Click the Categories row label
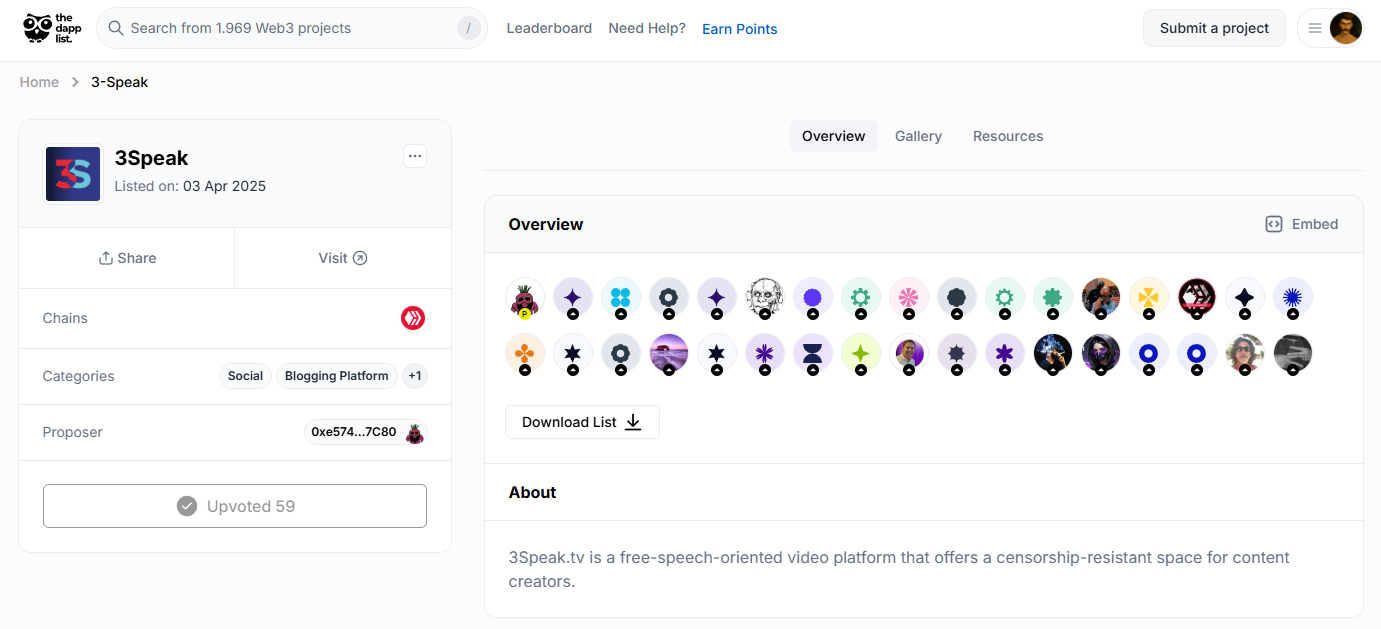Image resolution: width=1381 pixels, height=629 pixels. click(x=78, y=376)
